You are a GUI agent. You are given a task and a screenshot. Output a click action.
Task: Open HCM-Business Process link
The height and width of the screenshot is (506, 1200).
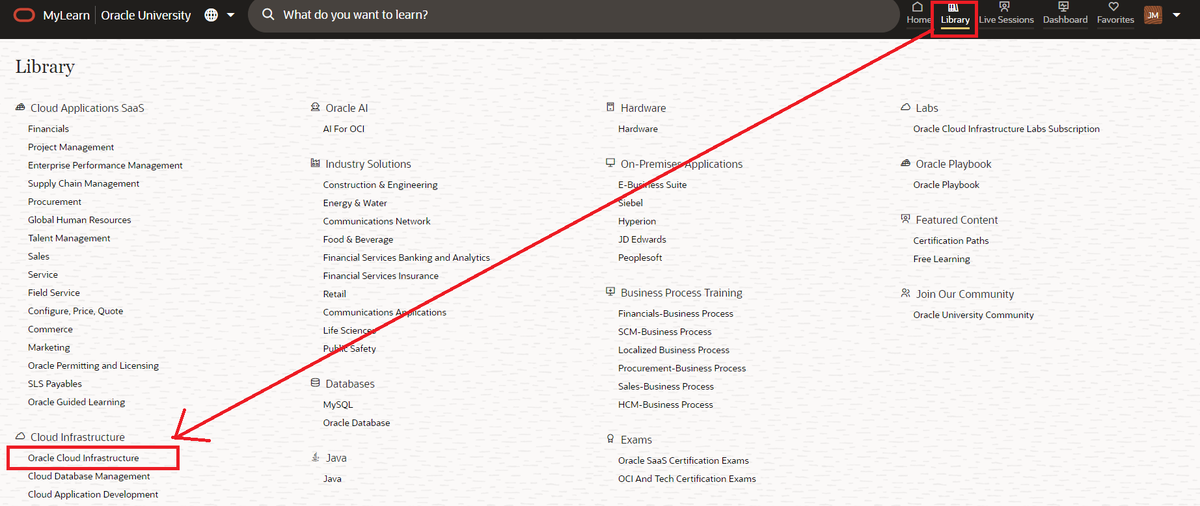point(665,405)
